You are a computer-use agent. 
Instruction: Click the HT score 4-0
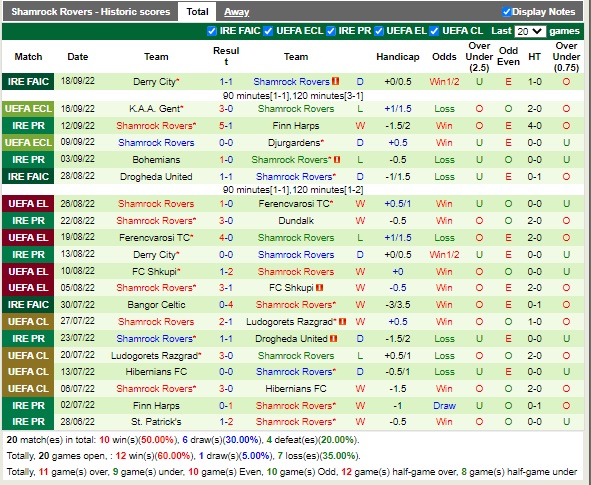[534, 125]
